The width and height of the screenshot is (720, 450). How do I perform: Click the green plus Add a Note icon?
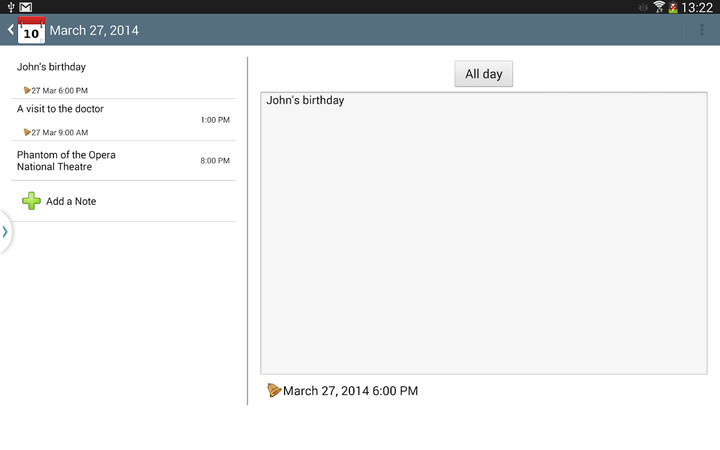pyautogui.click(x=32, y=201)
